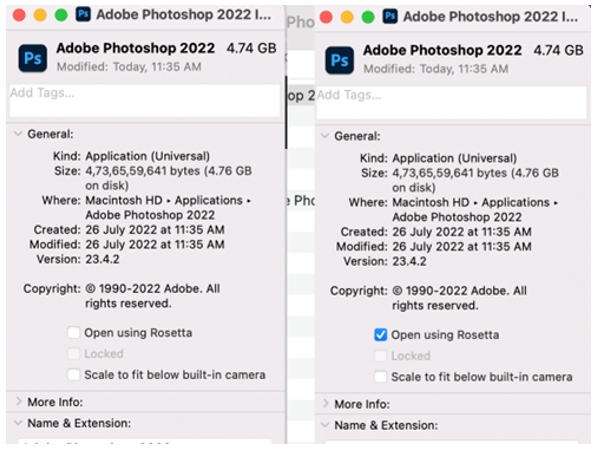Expand More Info section in left window
The height and width of the screenshot is (455, 595).
coord(19,401)
